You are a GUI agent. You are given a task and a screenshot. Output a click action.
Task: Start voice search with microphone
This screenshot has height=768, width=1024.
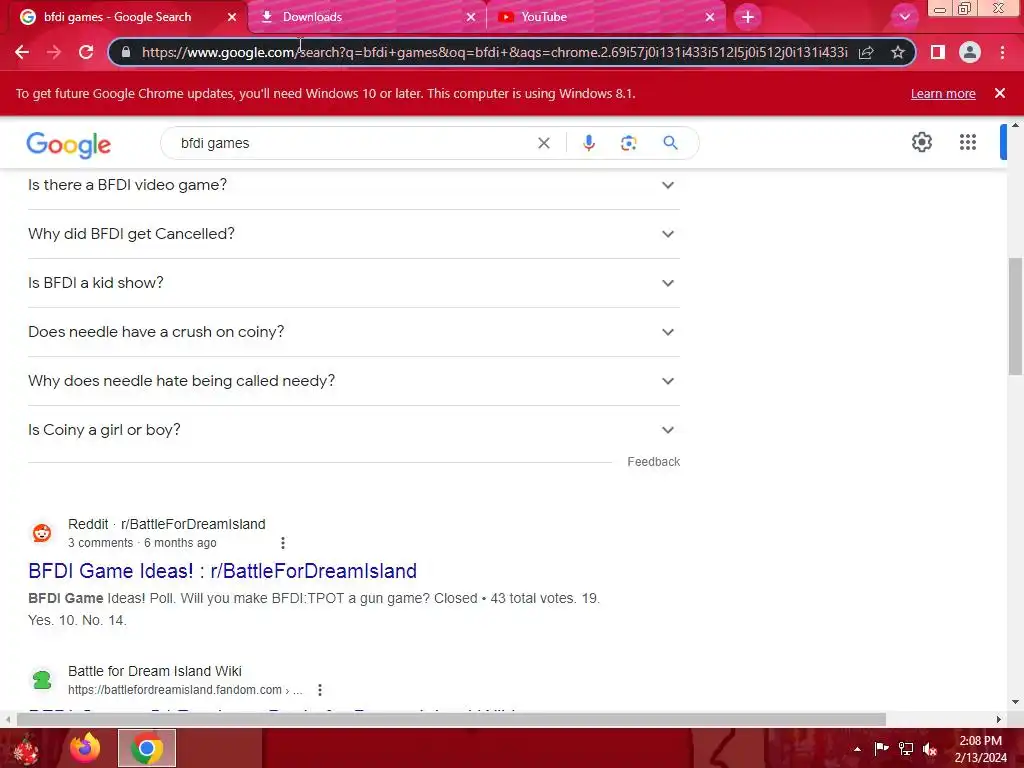[x=588, y=143]
